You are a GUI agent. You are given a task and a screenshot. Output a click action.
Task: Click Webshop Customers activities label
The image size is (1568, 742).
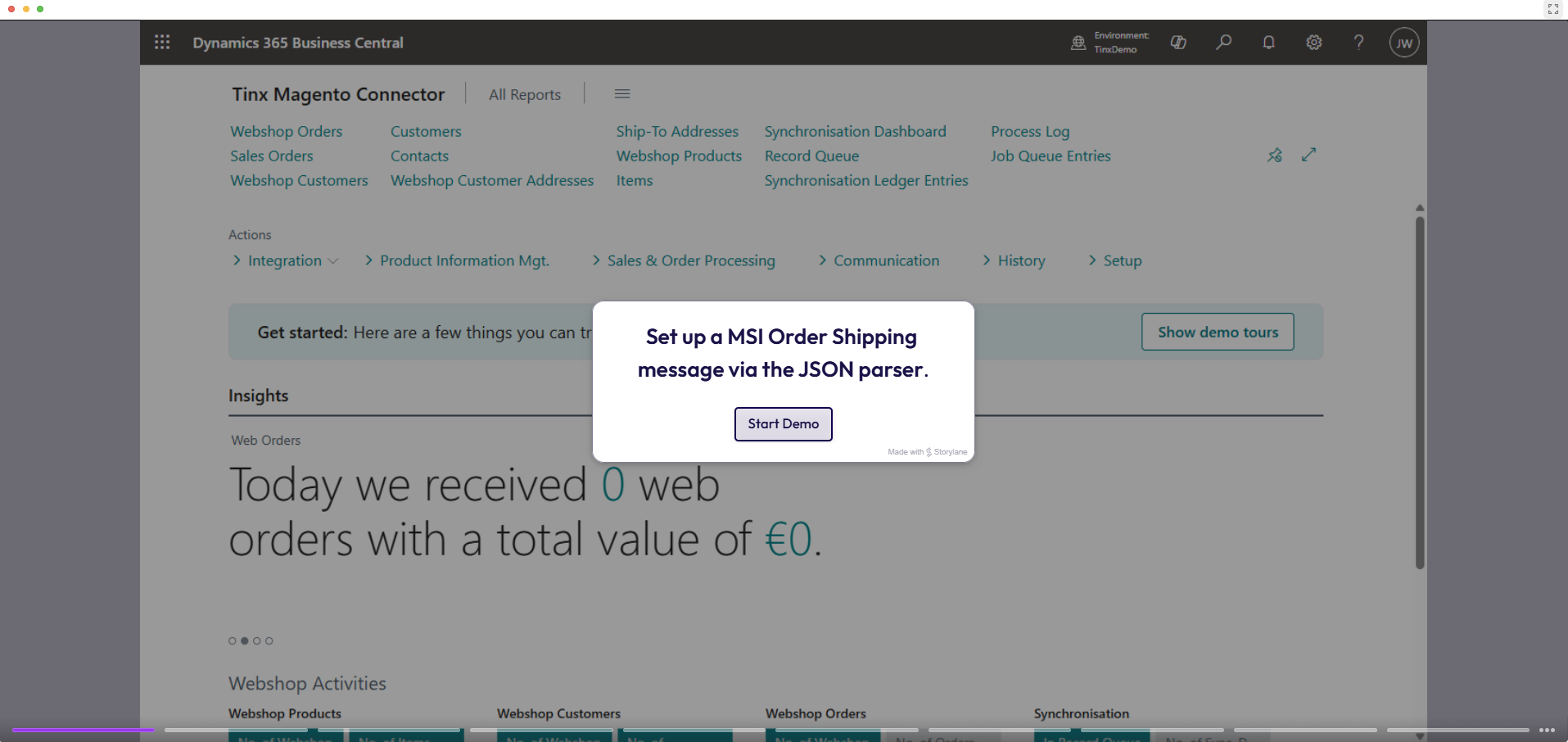click(x=558, y=713)
